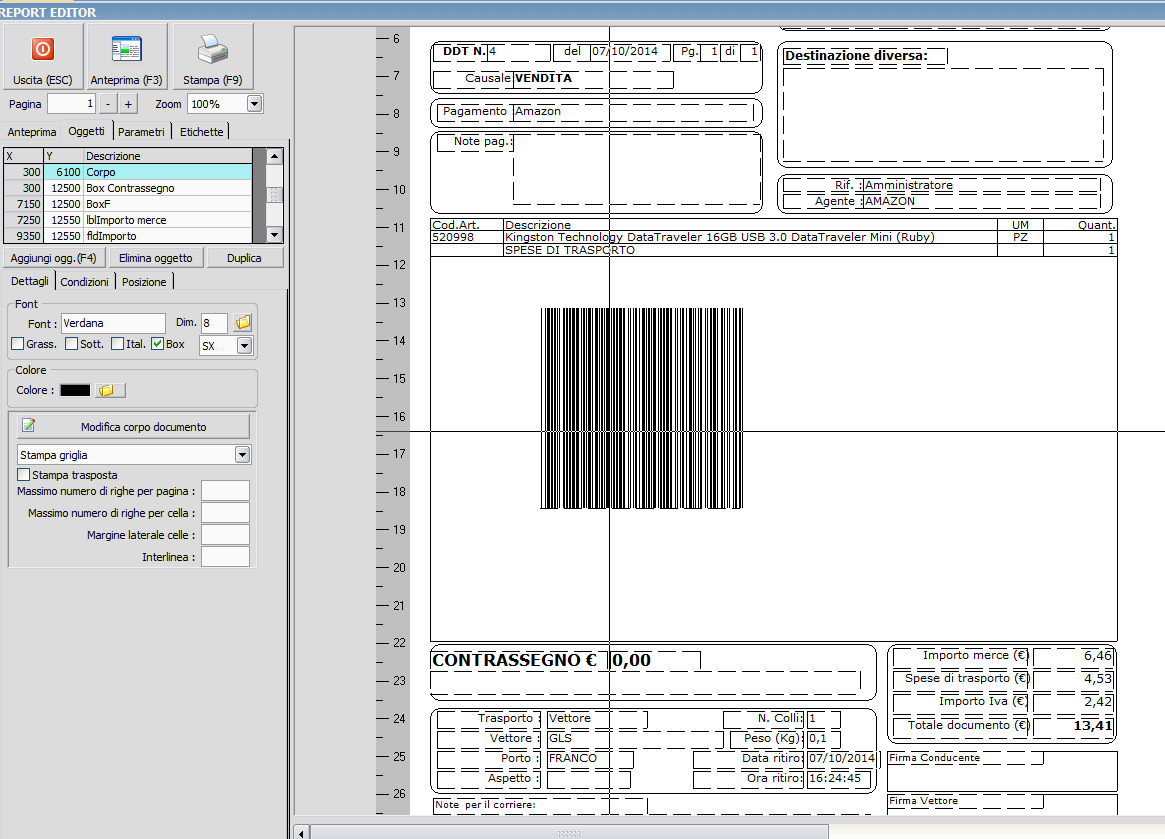Click the horizontal scrollbar left arrow
Viewport: 1165px width, 839px height.
click(301, 832)
